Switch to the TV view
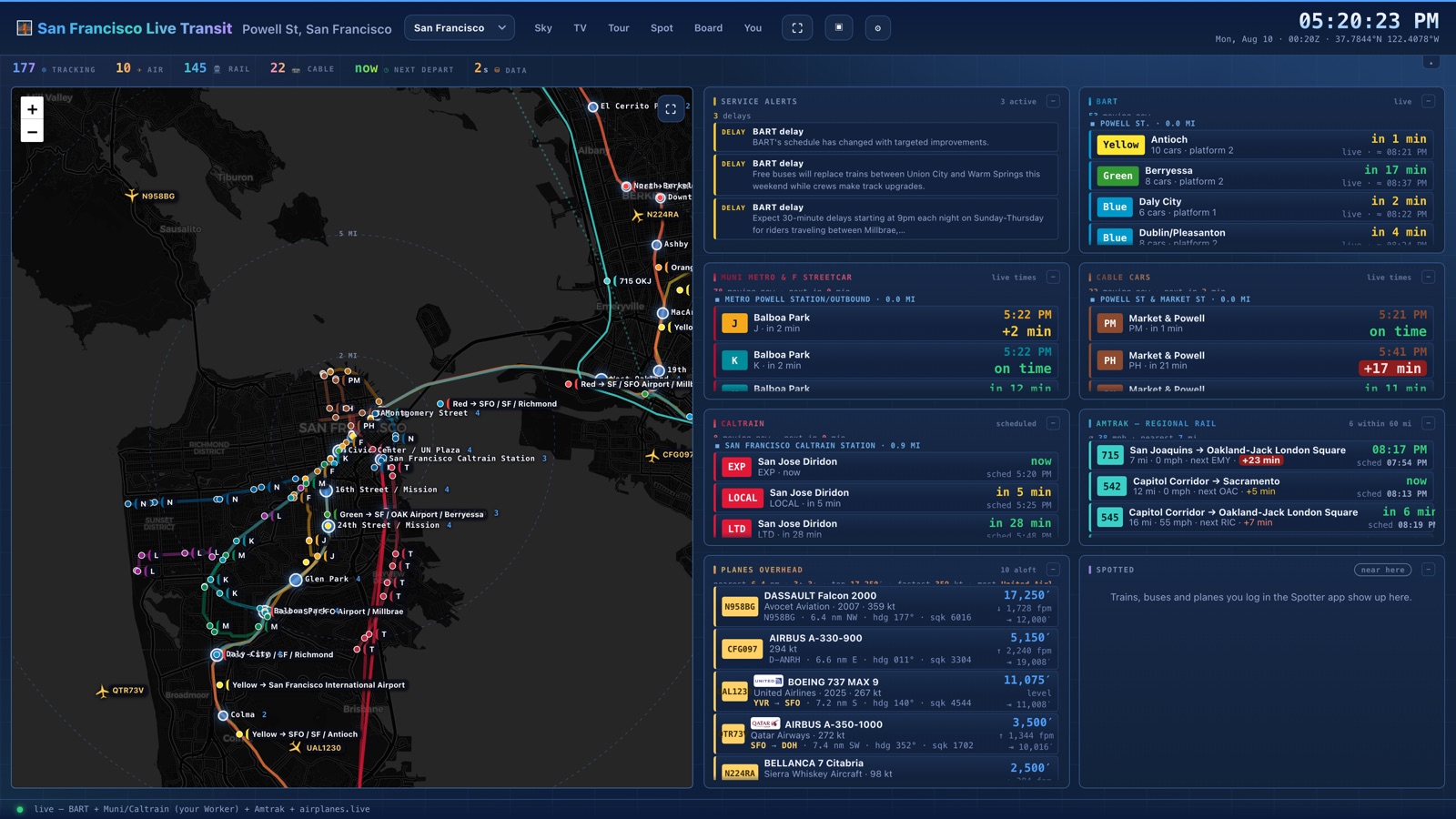Image resolution: width=1456 pixels, height=819 pixels. pos(580,28)
